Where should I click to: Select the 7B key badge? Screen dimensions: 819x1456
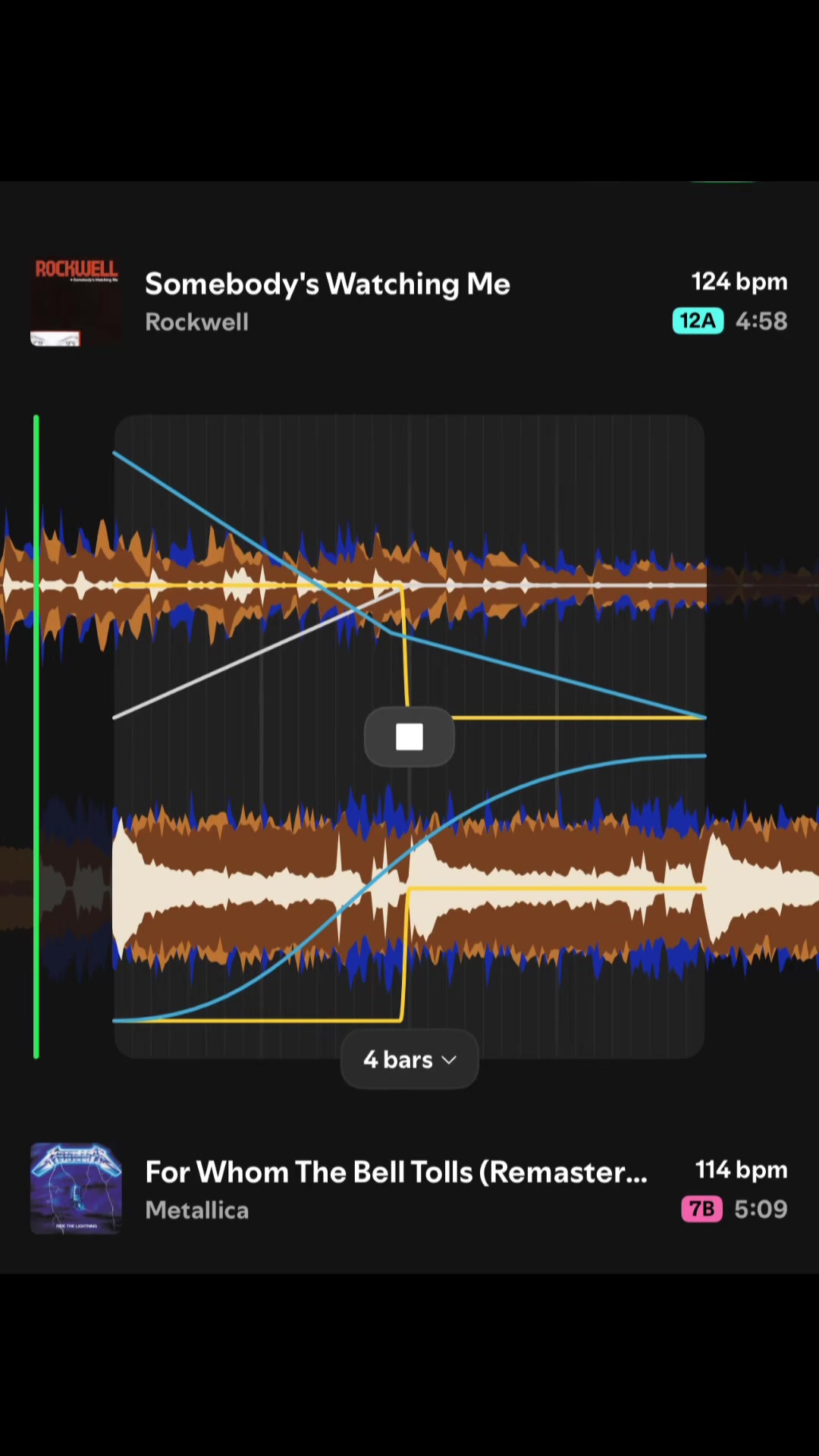701,1209
